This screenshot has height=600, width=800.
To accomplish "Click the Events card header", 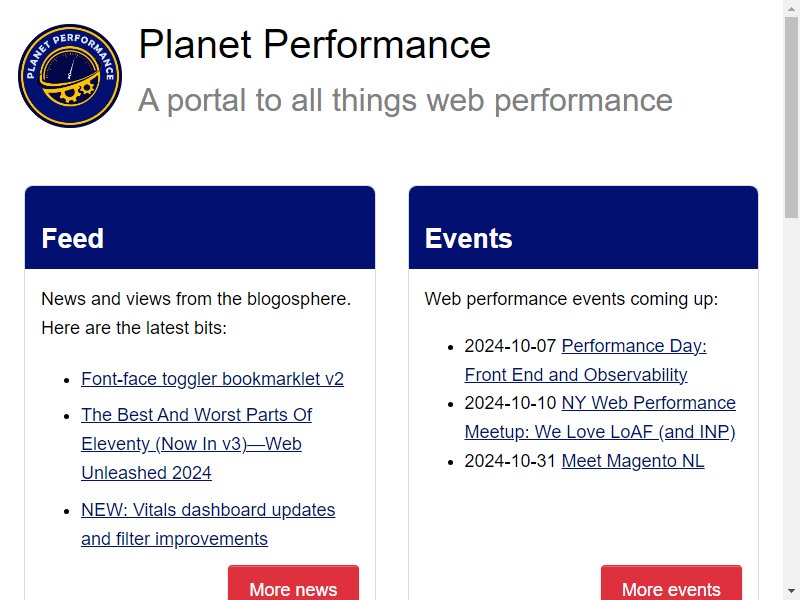I will click(583, 228).
